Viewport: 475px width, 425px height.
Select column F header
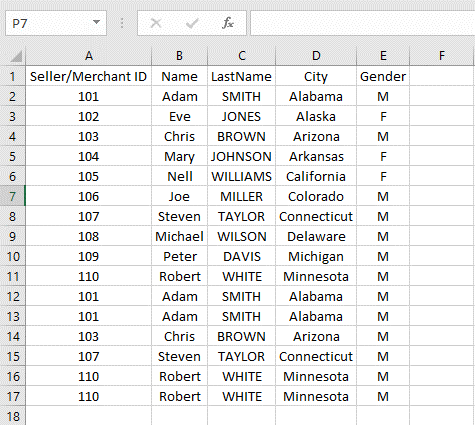coord(442,56)
